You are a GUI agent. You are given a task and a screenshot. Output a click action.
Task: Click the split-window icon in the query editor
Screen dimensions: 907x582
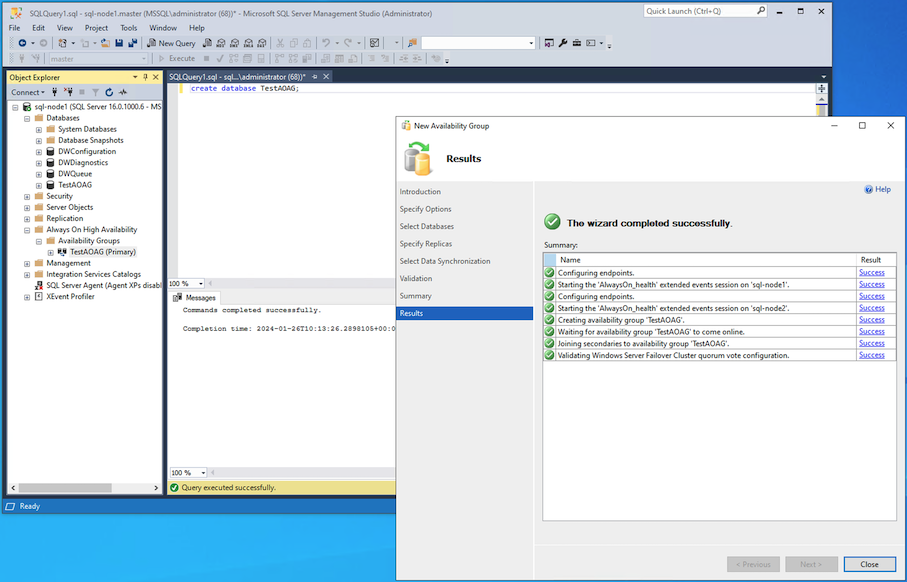point(821,89)
